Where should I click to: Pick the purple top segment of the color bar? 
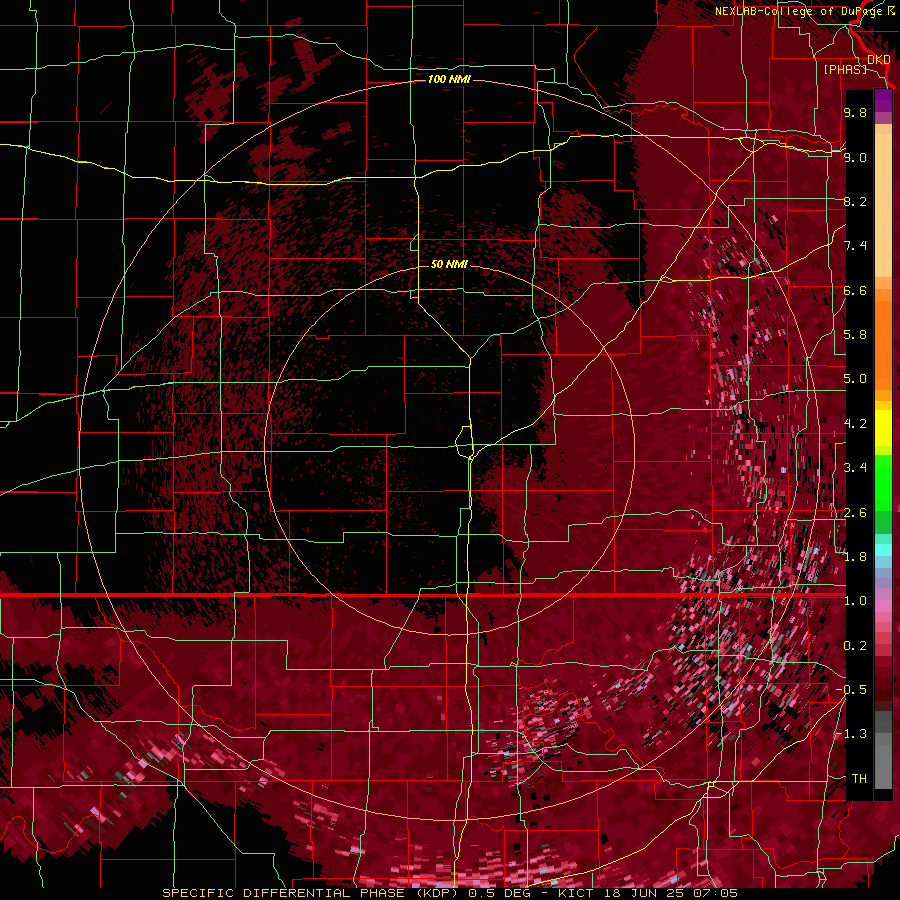883,100
